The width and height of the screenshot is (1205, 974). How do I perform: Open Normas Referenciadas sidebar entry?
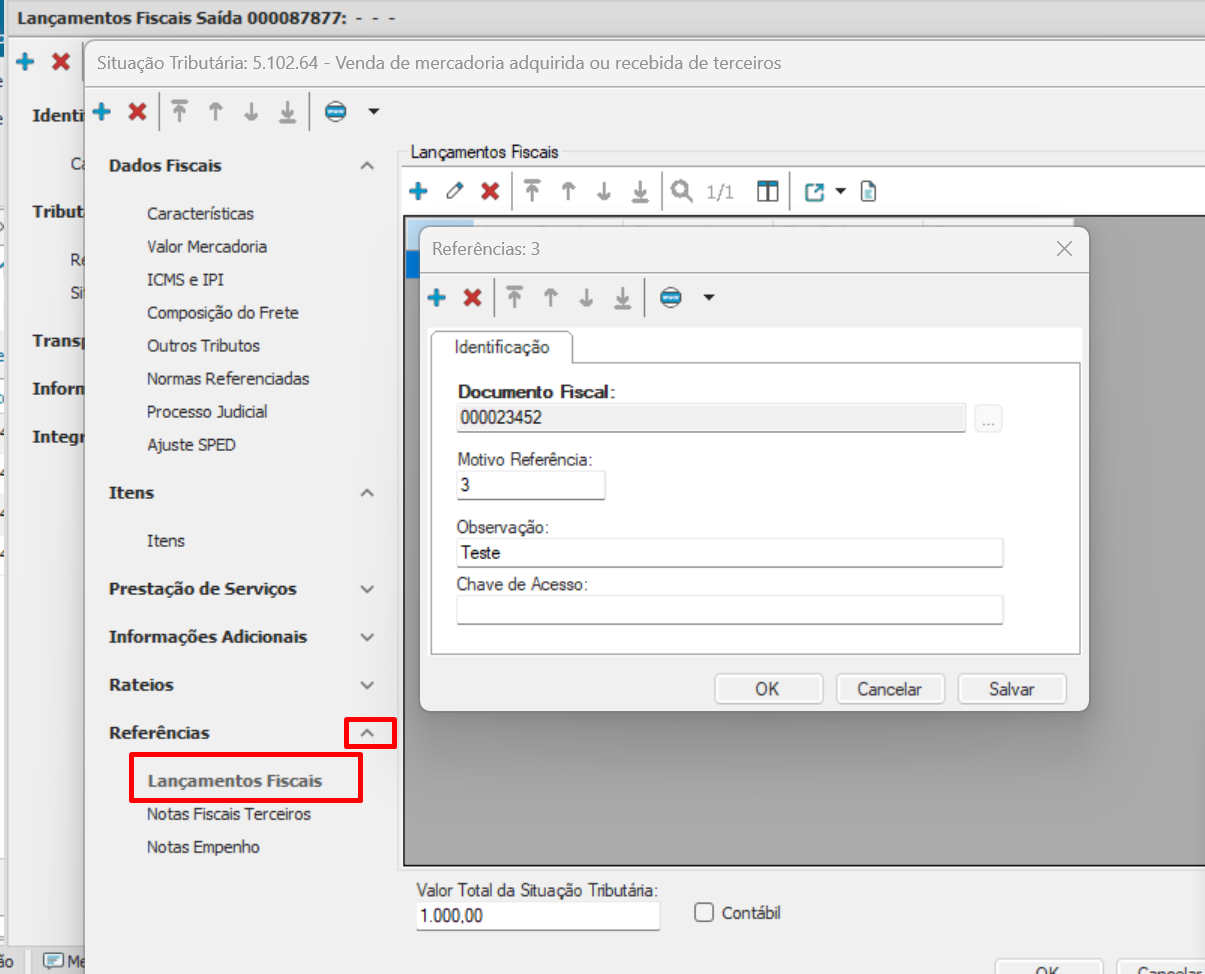coord(228,379)
